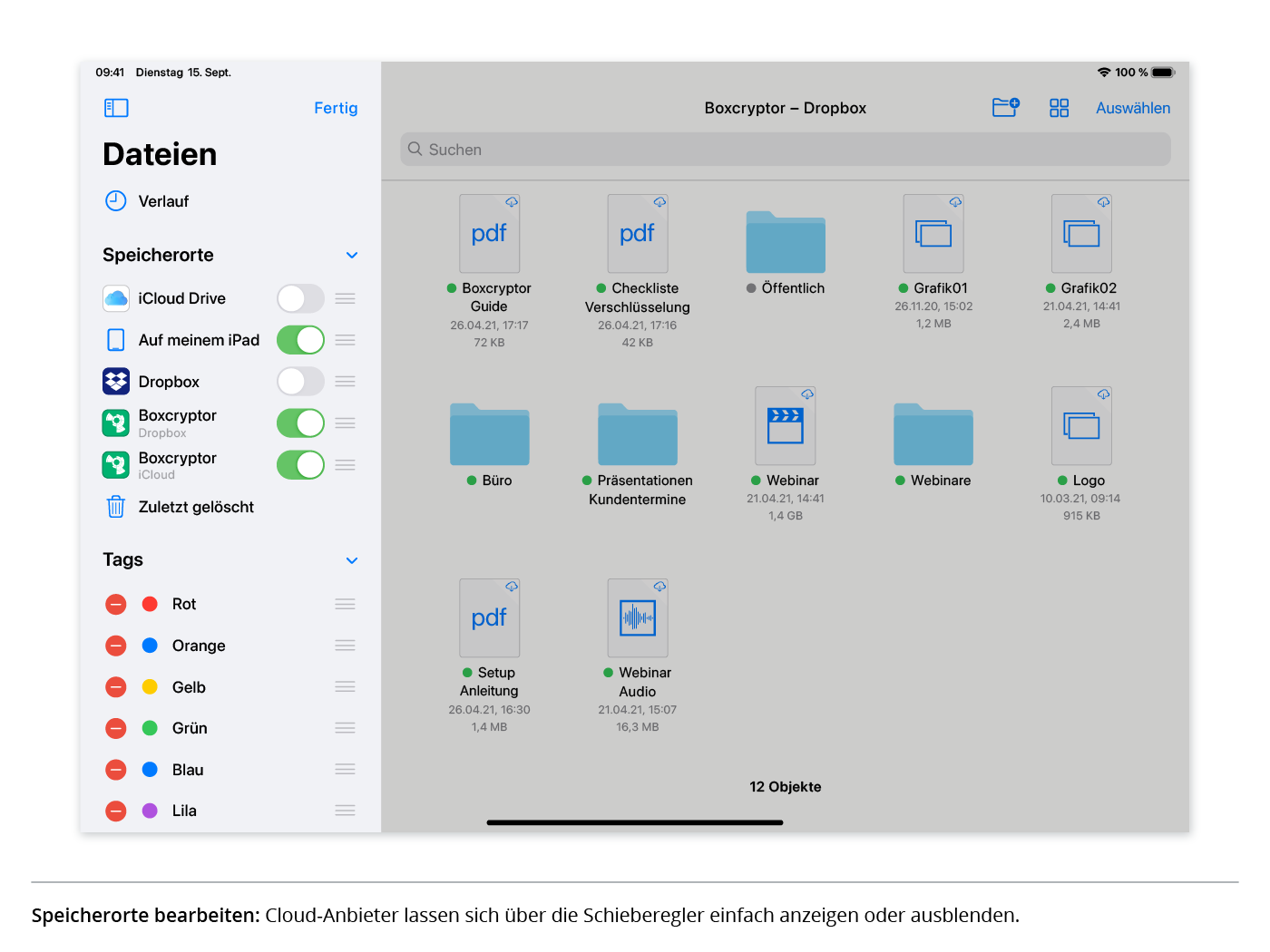Select the Blau tag label
Image resolution: width=1270 pixels, height=952 pixels.
click(188, 770)
